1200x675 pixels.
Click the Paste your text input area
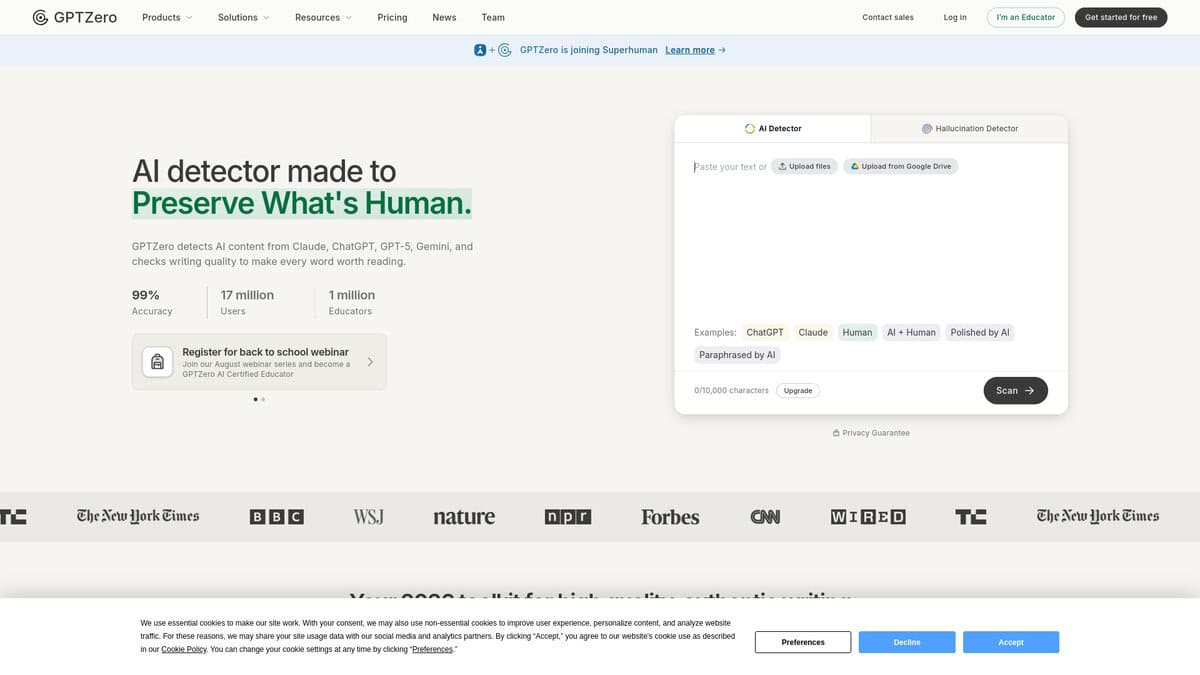point(730,167)
